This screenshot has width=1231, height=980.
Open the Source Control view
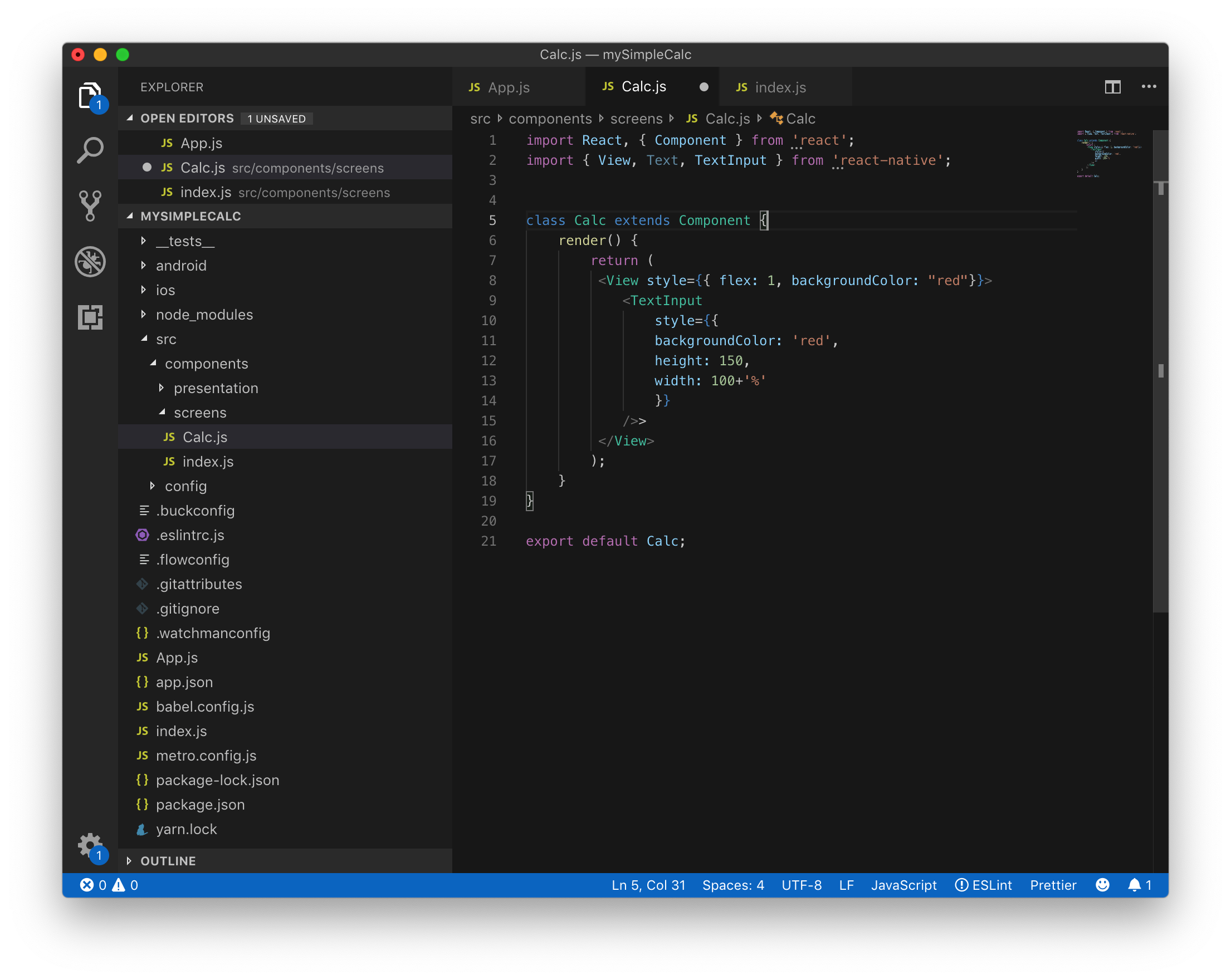(x=90, y=204)
